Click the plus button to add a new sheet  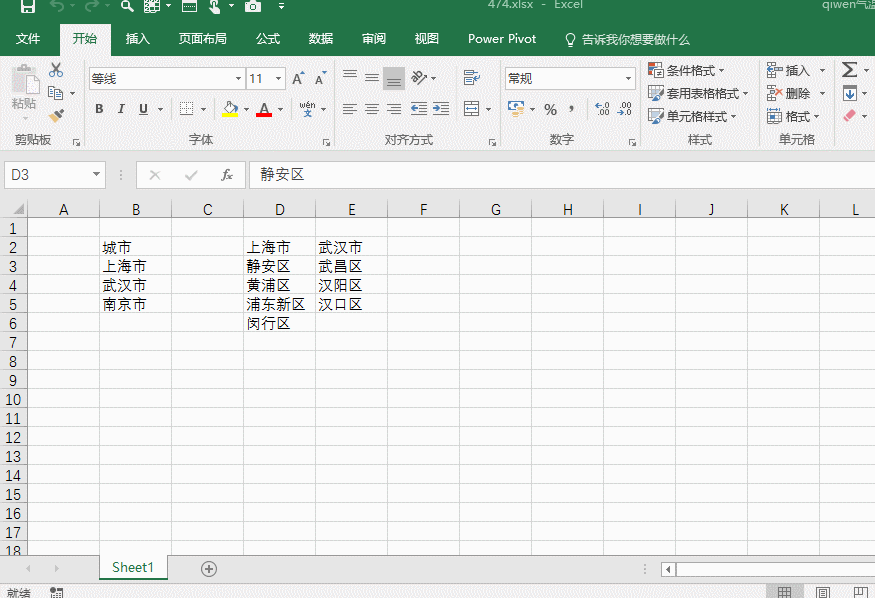coord(209,568)
